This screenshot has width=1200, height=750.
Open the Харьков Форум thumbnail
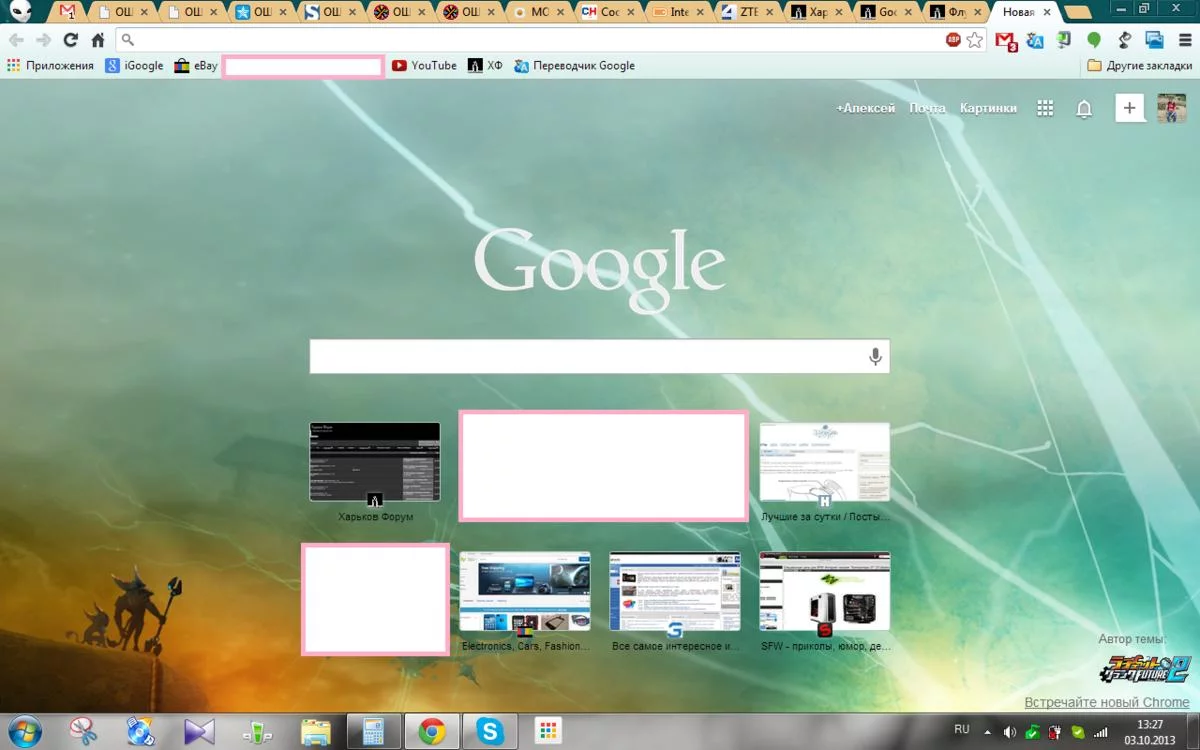pos(375,462)
